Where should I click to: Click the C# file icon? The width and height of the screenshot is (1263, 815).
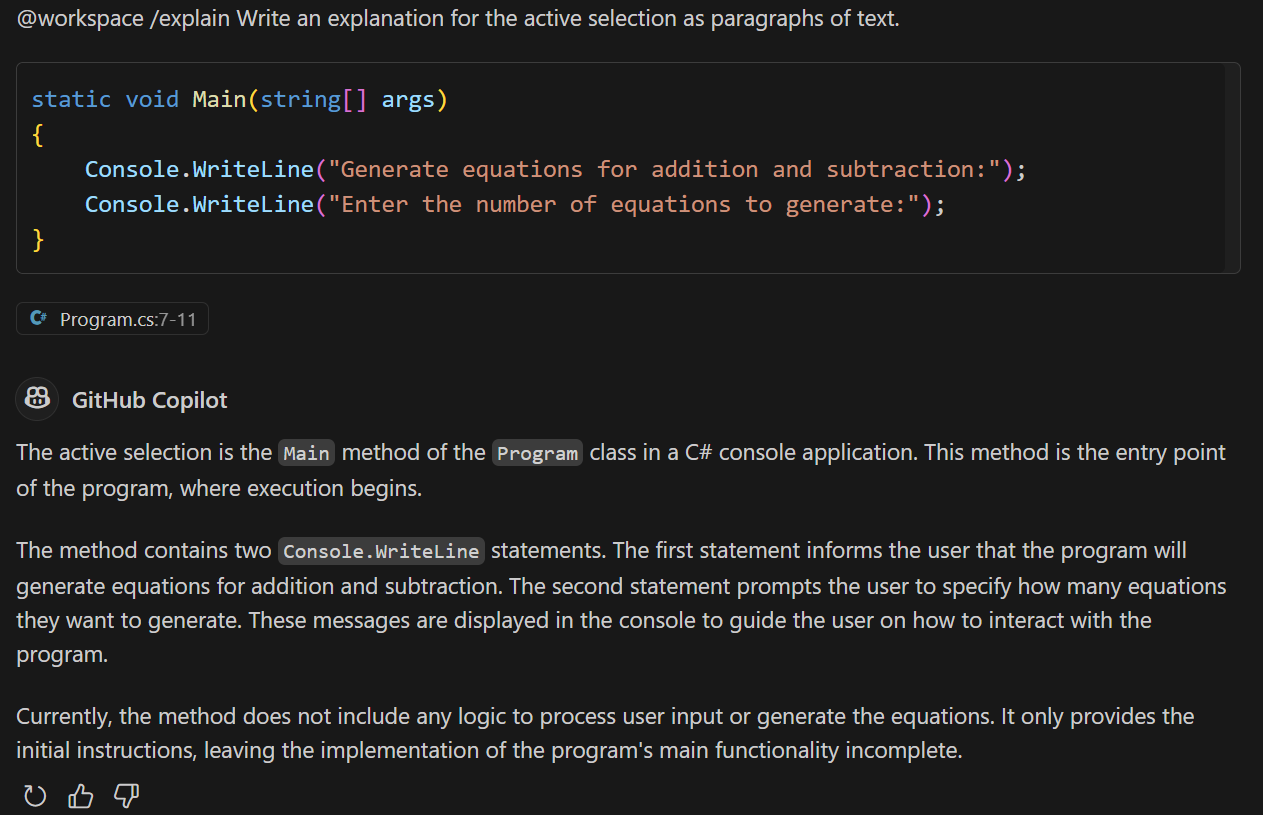point(39,319)
